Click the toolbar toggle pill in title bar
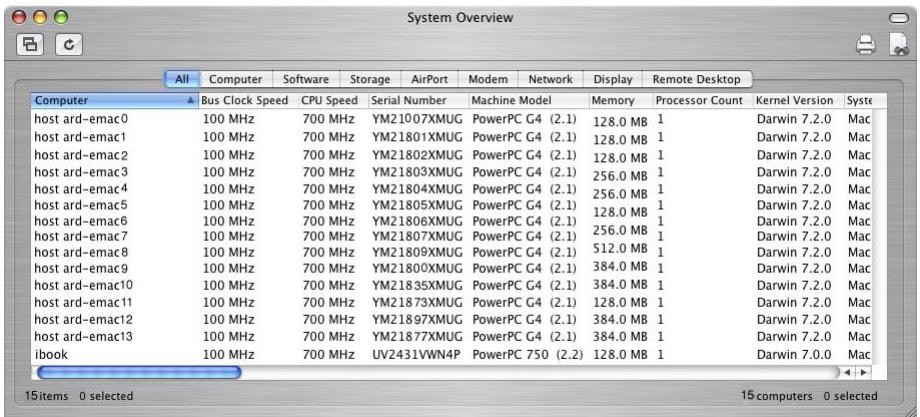The image size is (920, 417). 898,18
